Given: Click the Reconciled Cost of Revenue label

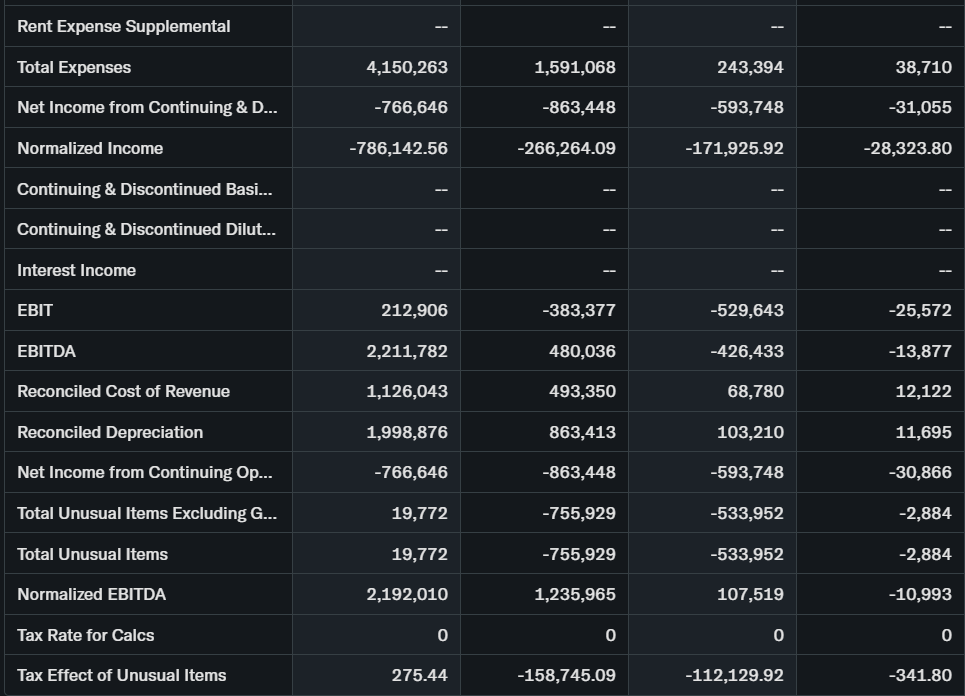Looking at the screenshot, I should tap(123, 391).
